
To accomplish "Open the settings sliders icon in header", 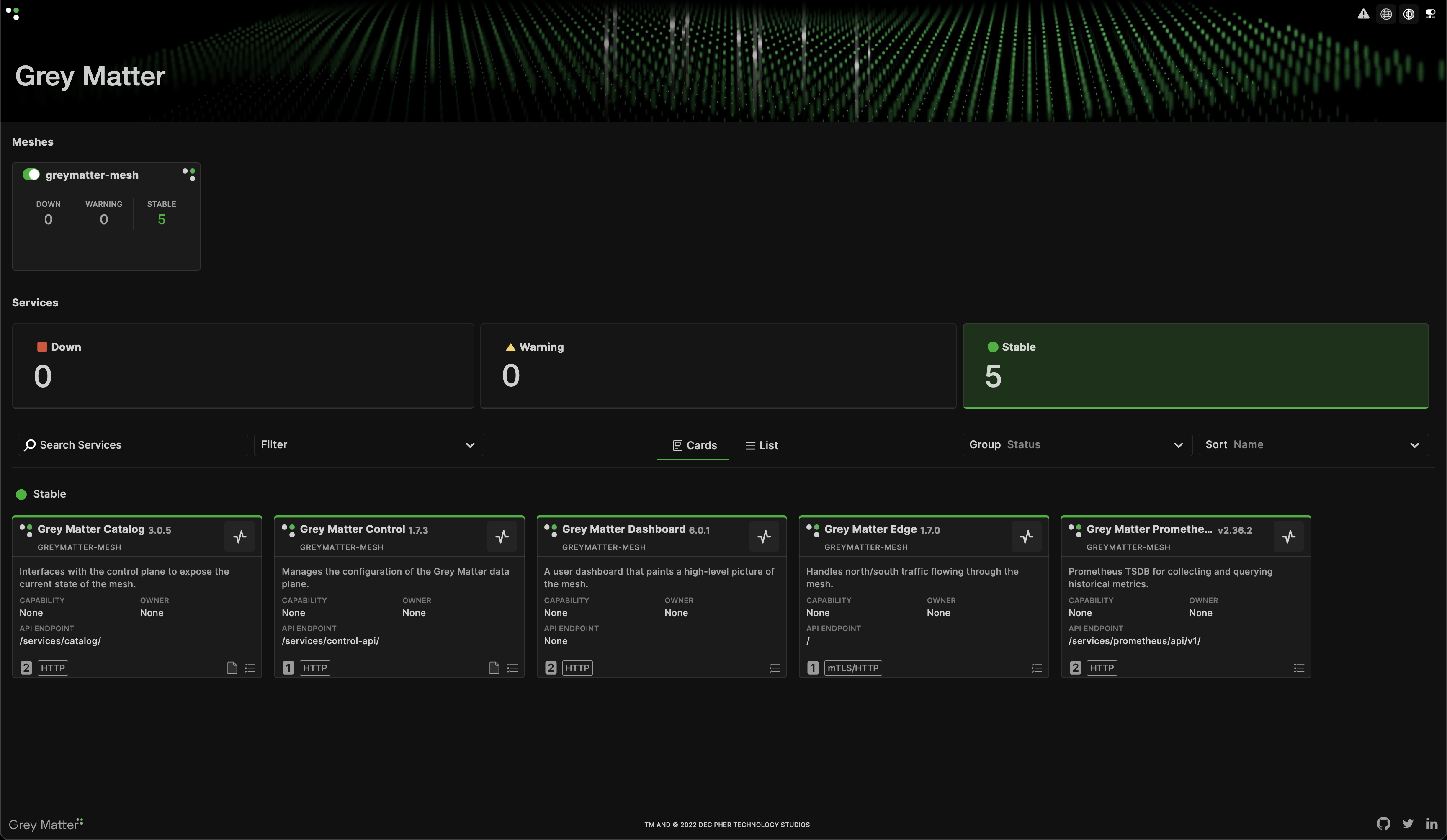I will pyautogui.click(x=1430, y=14).
